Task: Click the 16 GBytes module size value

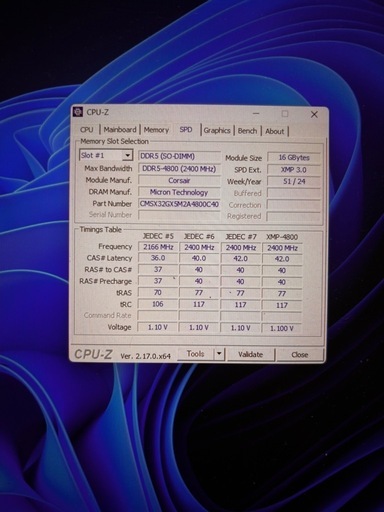Action: point(294,157)
